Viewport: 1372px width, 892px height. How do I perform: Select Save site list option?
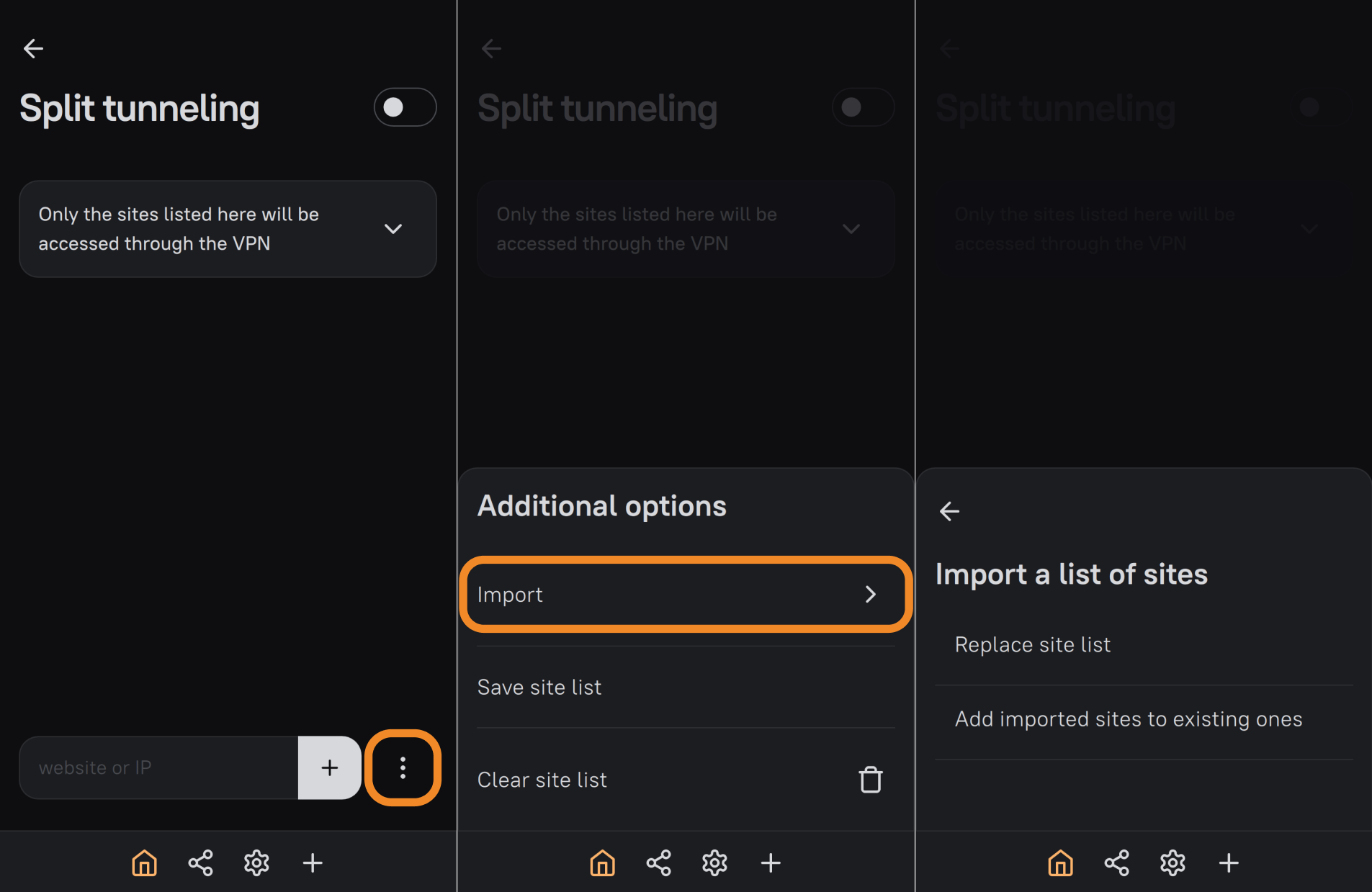(539, 688)
